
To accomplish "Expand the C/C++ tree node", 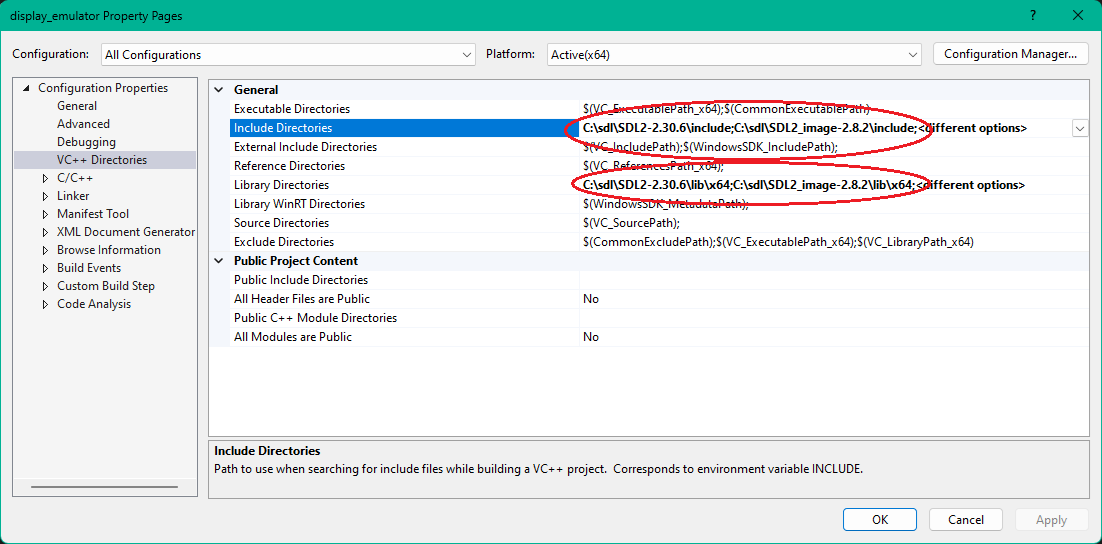I will point(45,178).
